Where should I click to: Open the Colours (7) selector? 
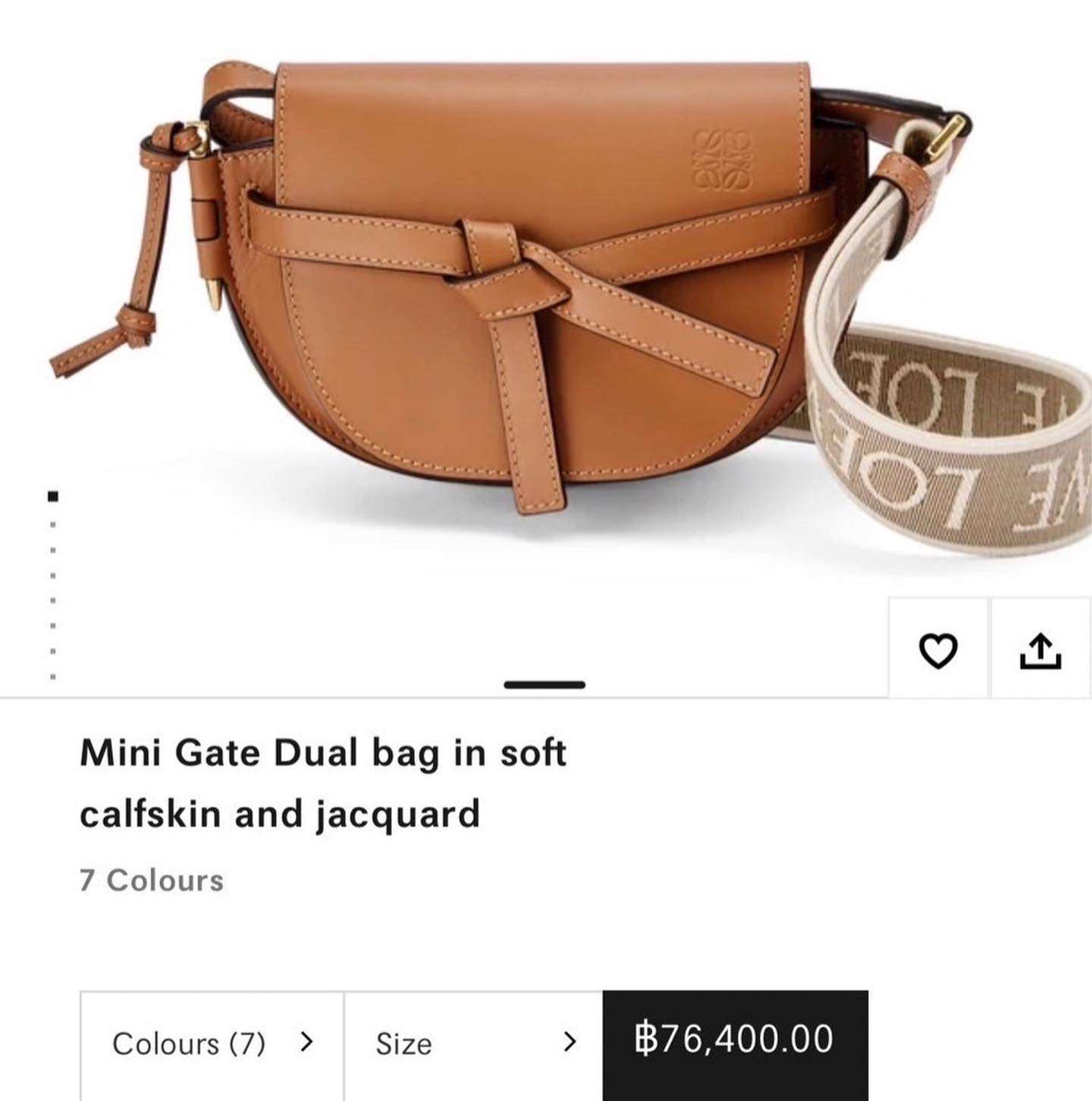[212, 1044]
